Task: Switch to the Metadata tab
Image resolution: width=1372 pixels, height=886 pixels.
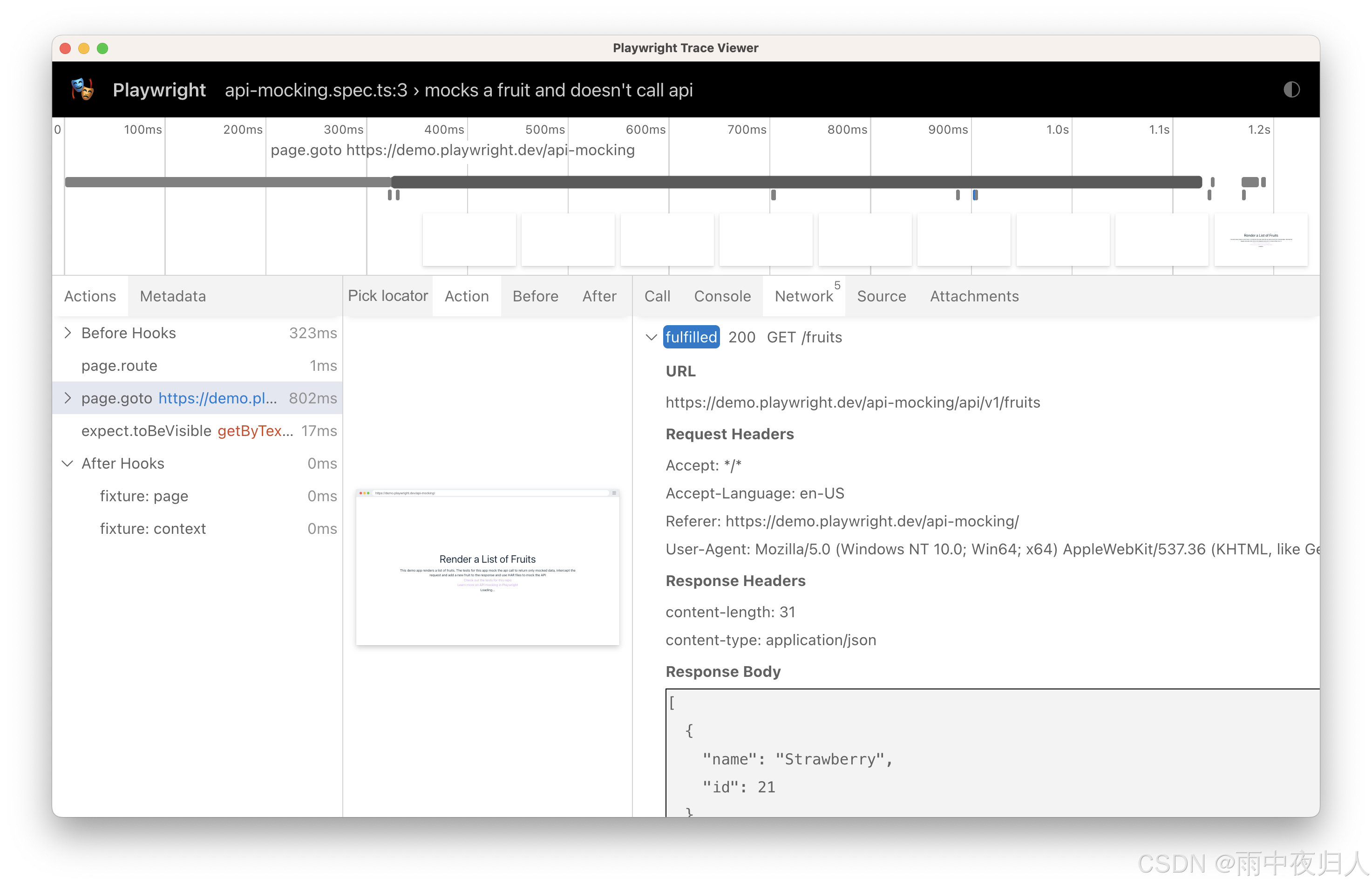Action: [x=172, y=296]
